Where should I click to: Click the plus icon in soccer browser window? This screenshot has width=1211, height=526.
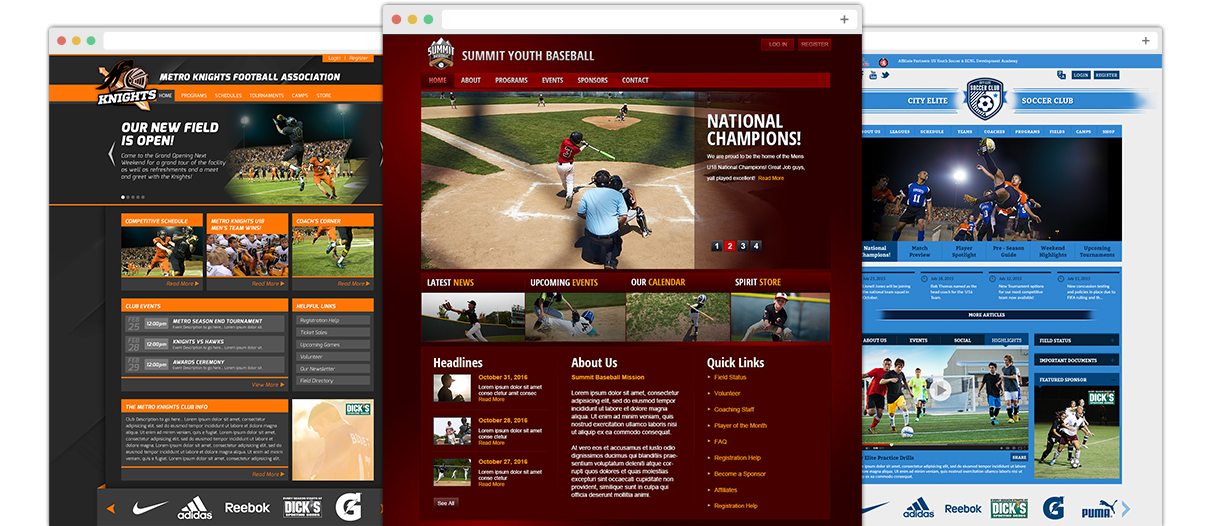1146,41
